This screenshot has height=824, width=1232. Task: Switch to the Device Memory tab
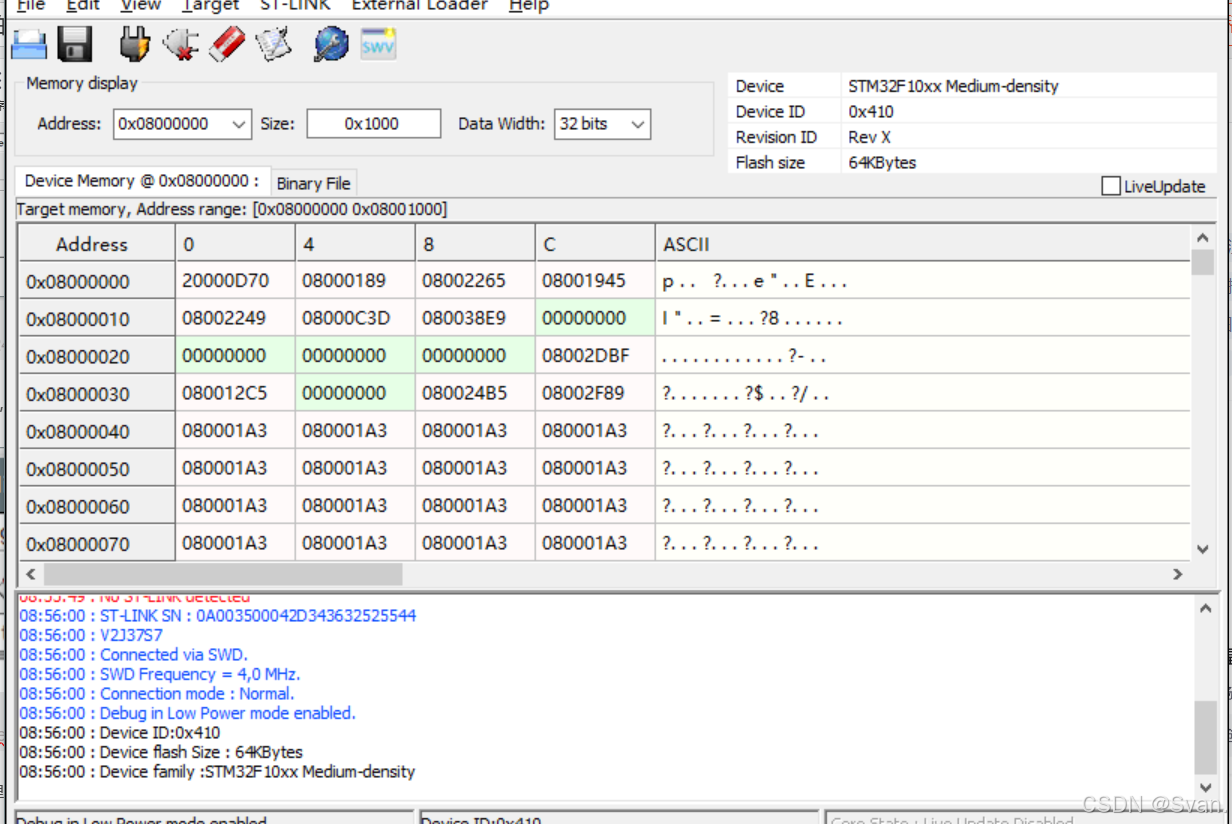(x=142, y=181)
